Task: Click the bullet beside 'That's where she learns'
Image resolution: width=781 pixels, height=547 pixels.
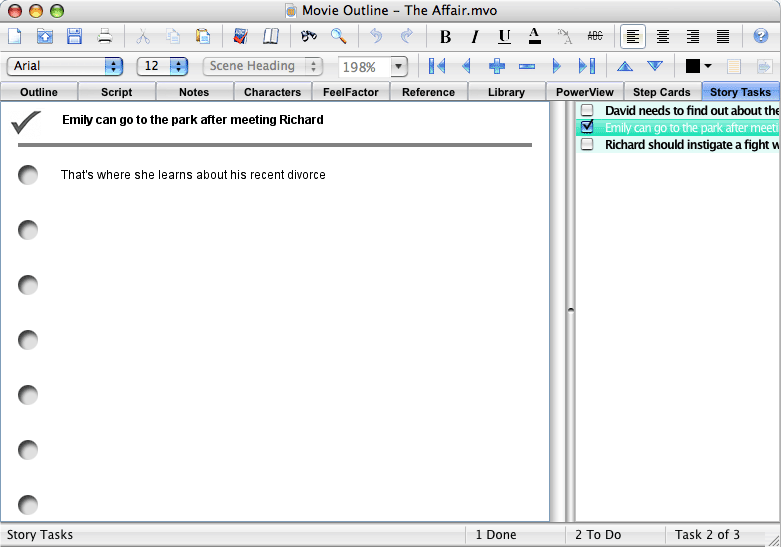Action: point(28,175)
